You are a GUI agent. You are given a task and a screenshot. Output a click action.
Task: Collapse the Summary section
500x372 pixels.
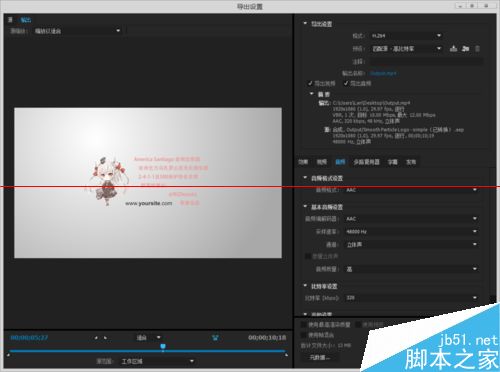(x=312, y=94)
